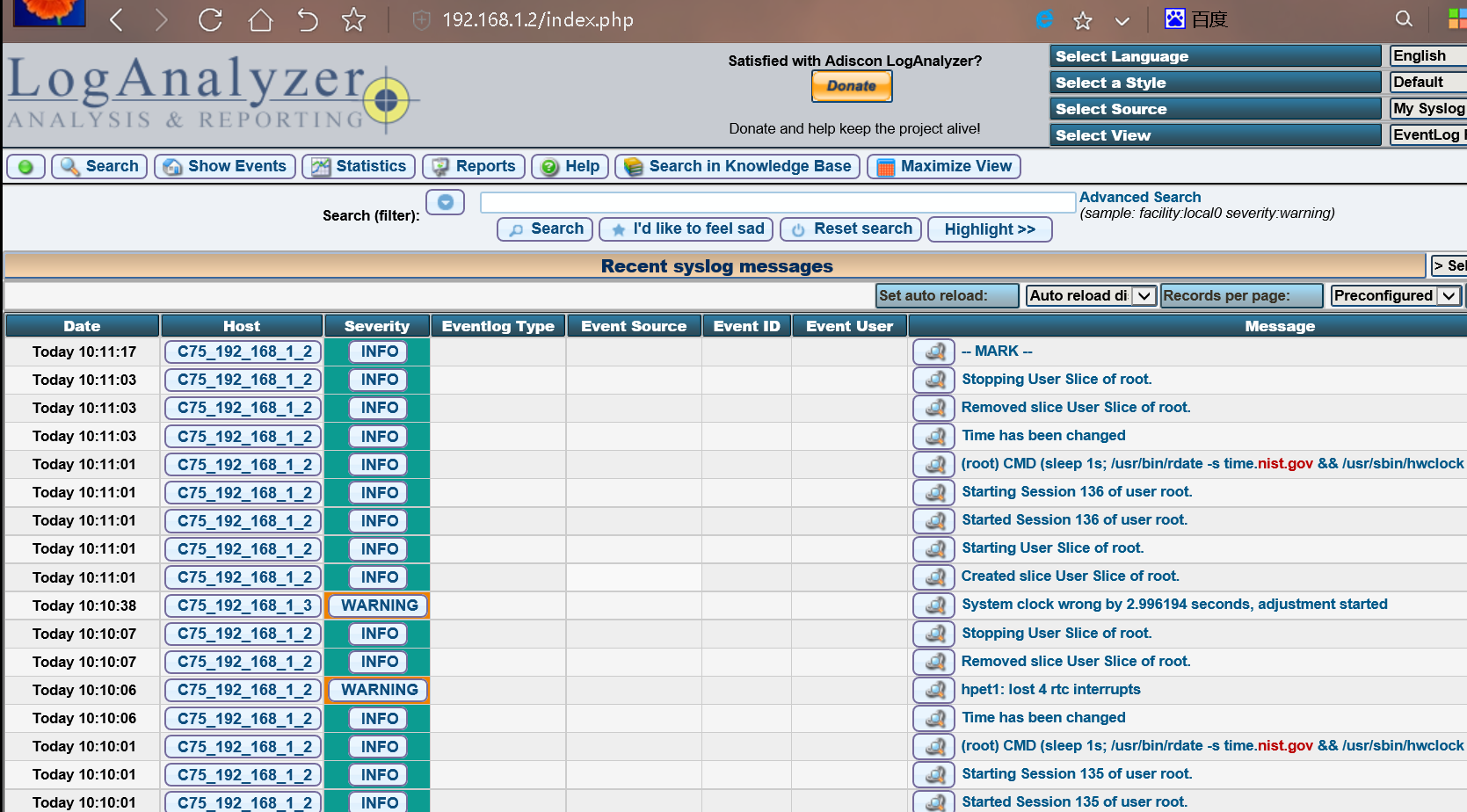The height and width of the screenshot is (812, 1467).
Task: Click the Event ID column header
Action: (746, 326)
